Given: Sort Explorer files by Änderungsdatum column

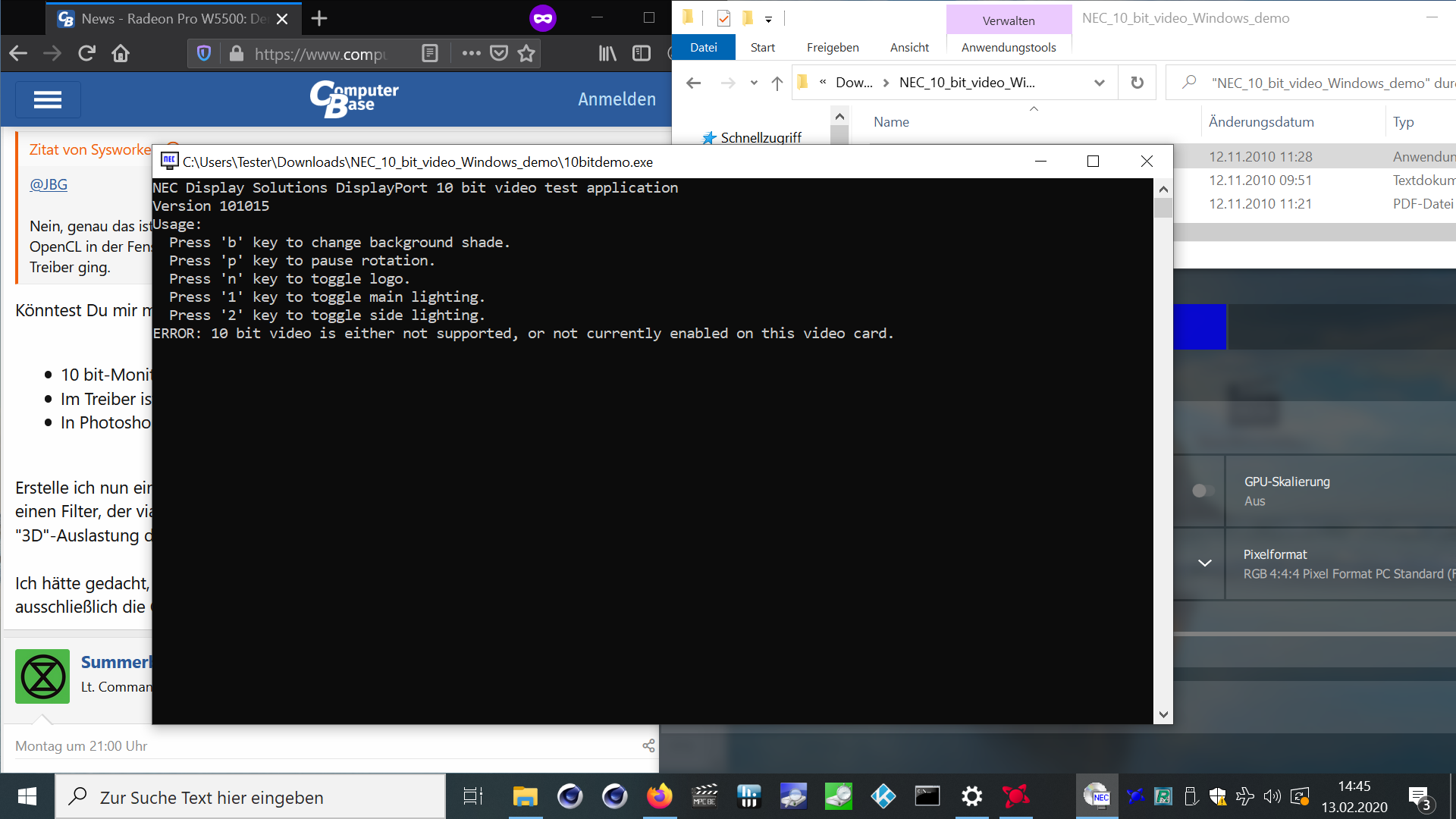Looking at the screenshot, I should [x=1261, y=122].
